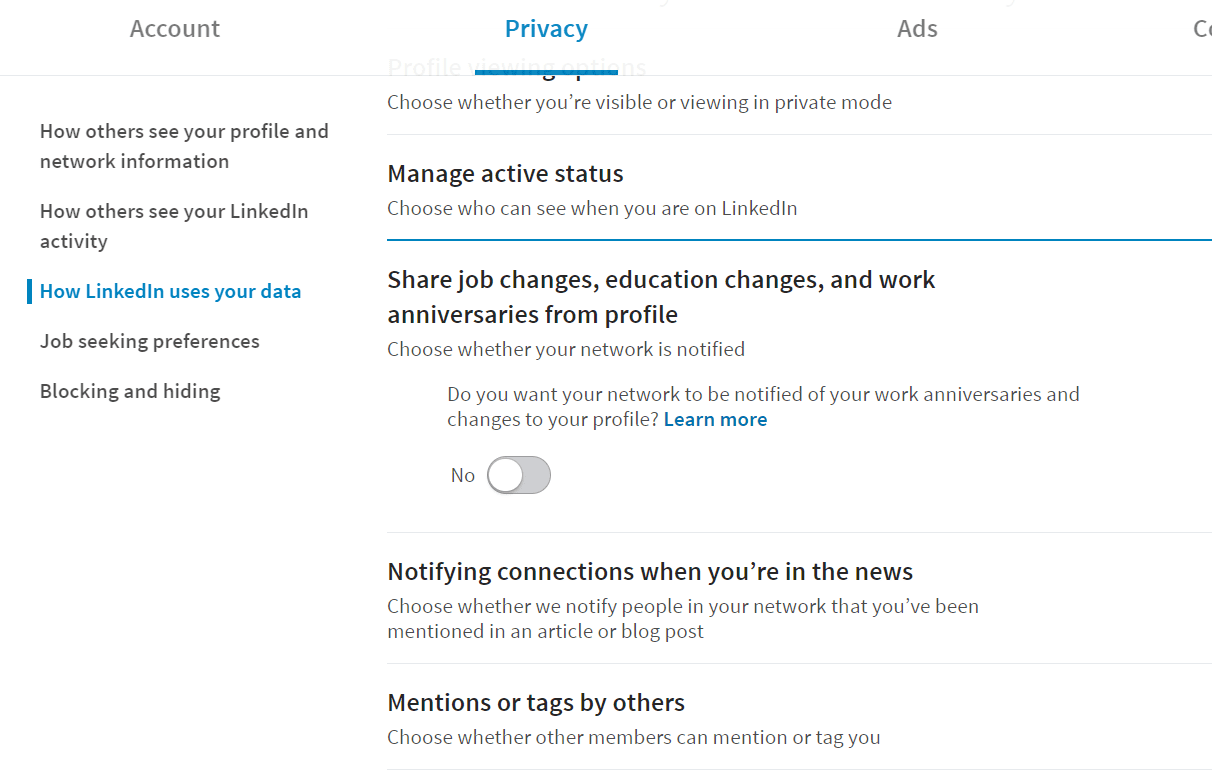Image resolution: width=1212 pixels, height=775 pixels.
Task: Select How others see your profile section
Action: point(184,146)
